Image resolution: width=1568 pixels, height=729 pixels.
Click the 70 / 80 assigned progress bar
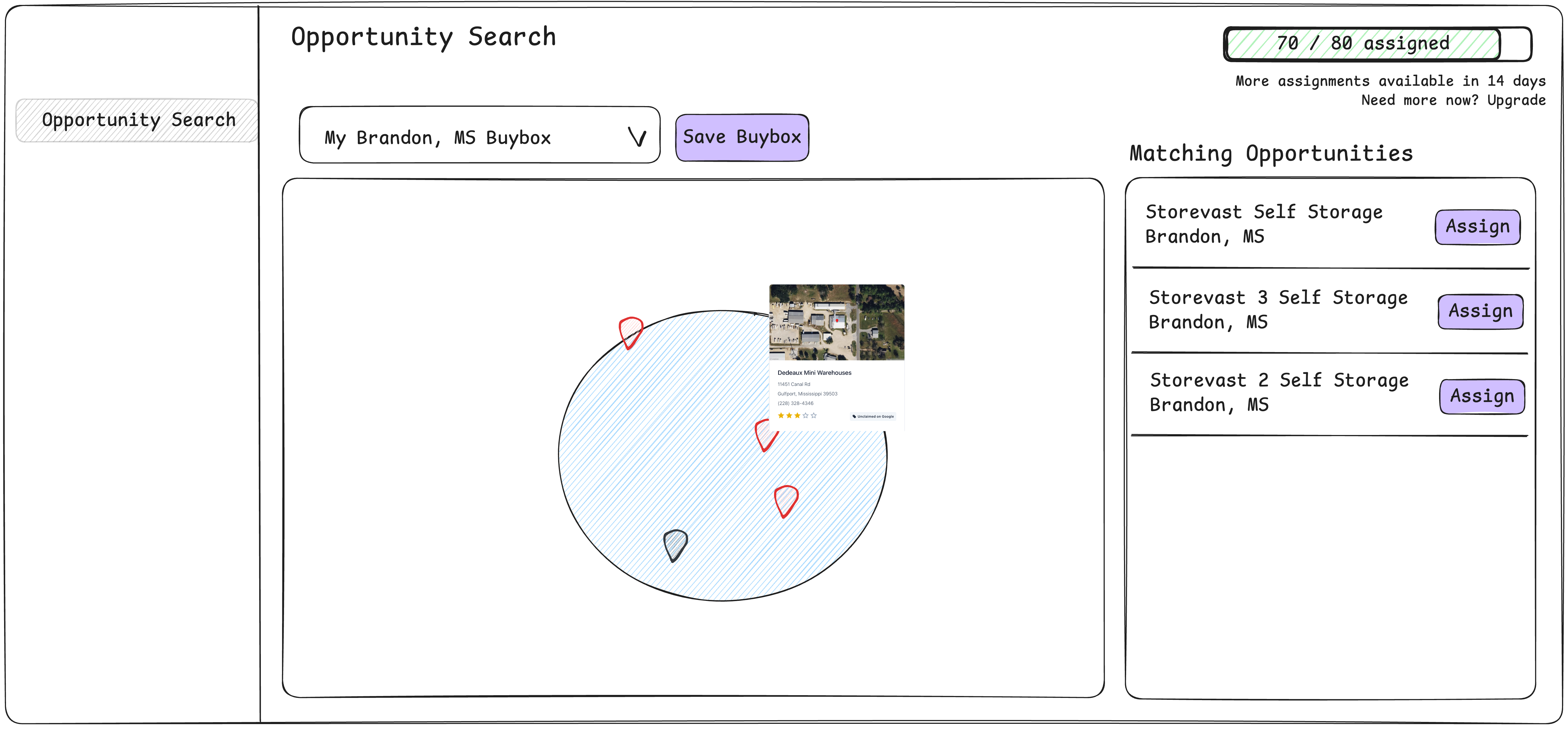tap(1377, 44)
